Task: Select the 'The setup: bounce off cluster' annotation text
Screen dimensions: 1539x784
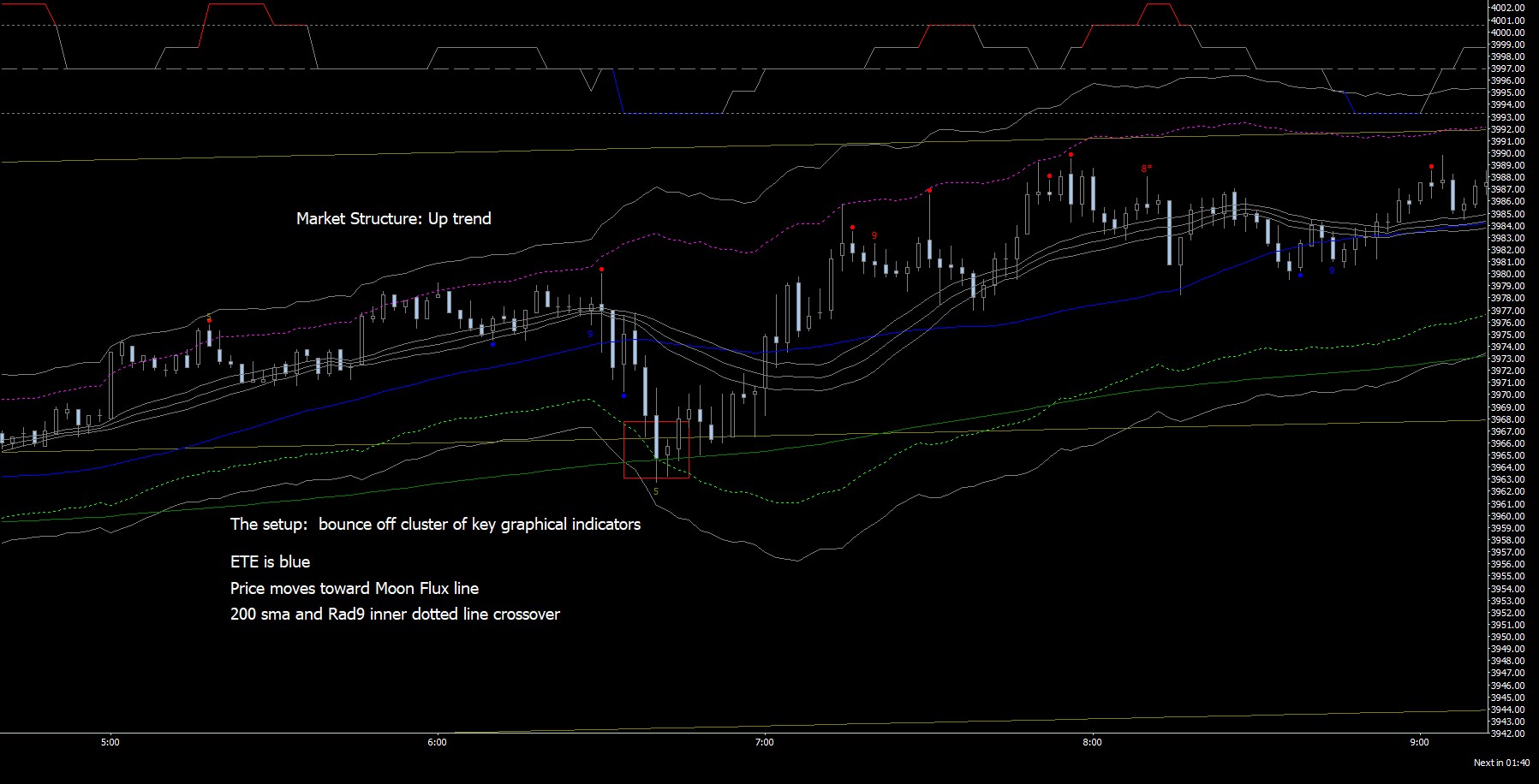Action: pos(435,525)
